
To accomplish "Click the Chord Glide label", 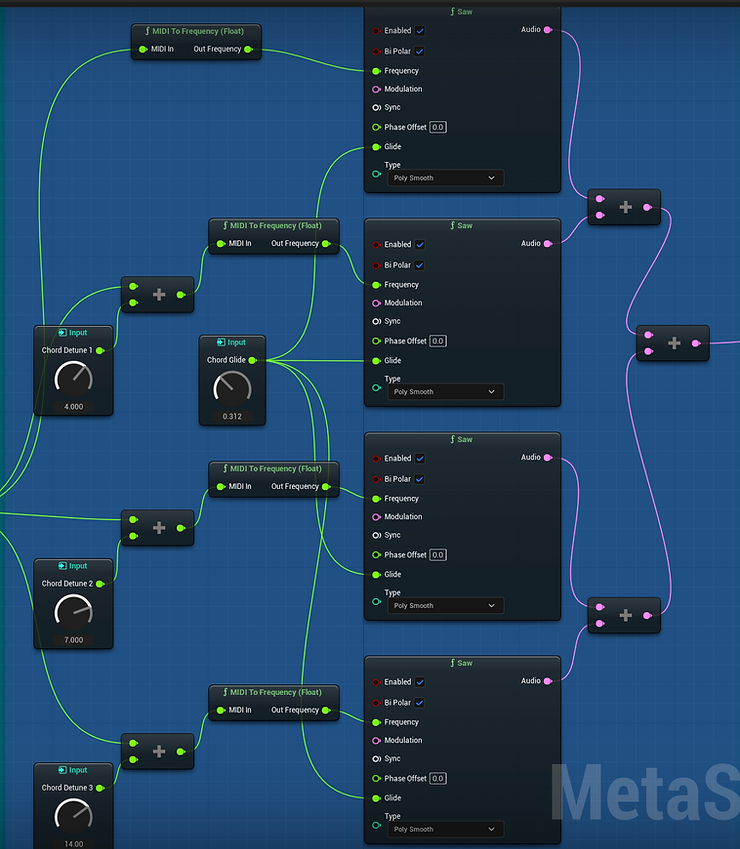I will 226,360.
